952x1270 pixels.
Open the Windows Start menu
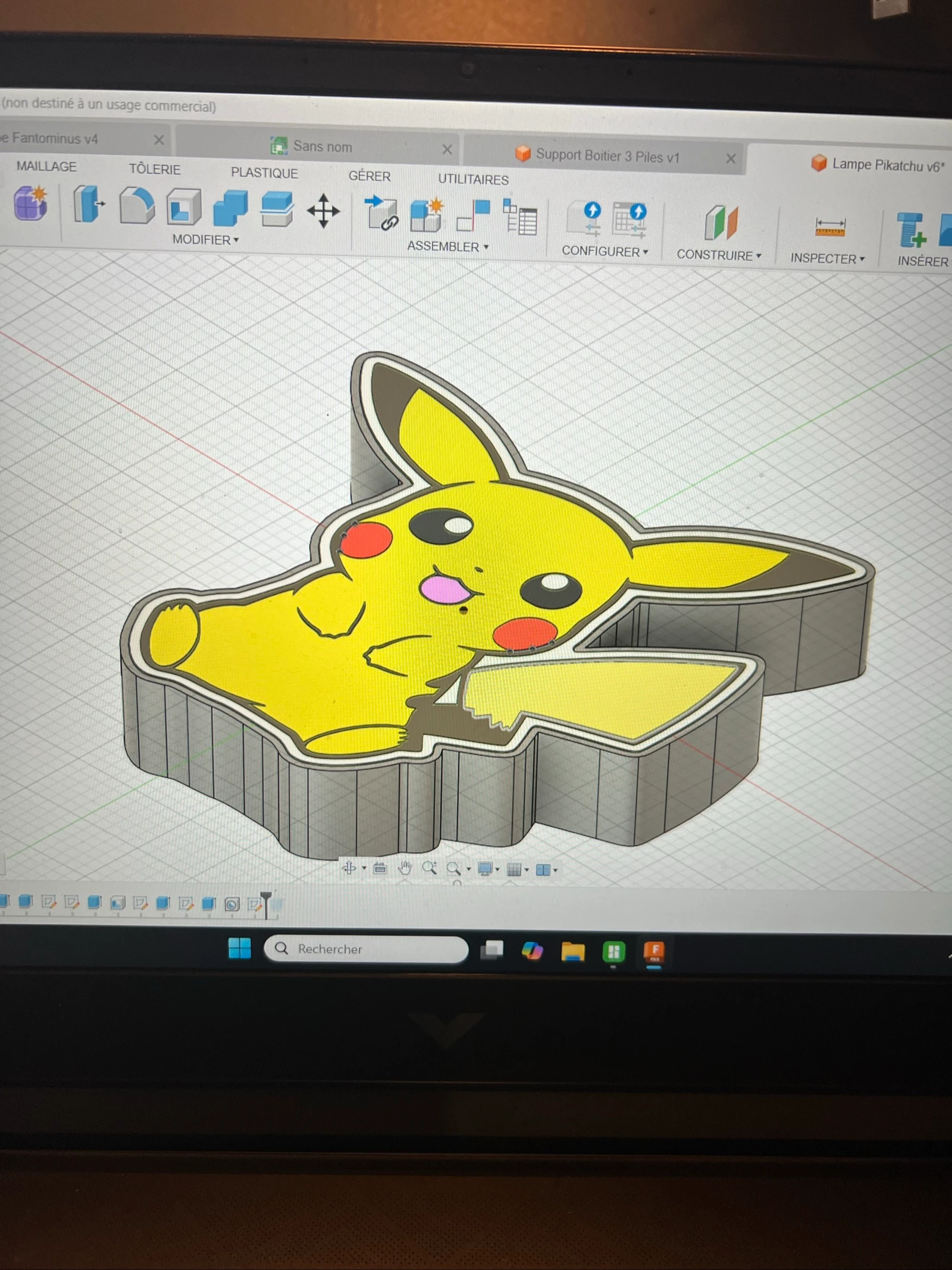click(x=240, y=948)
